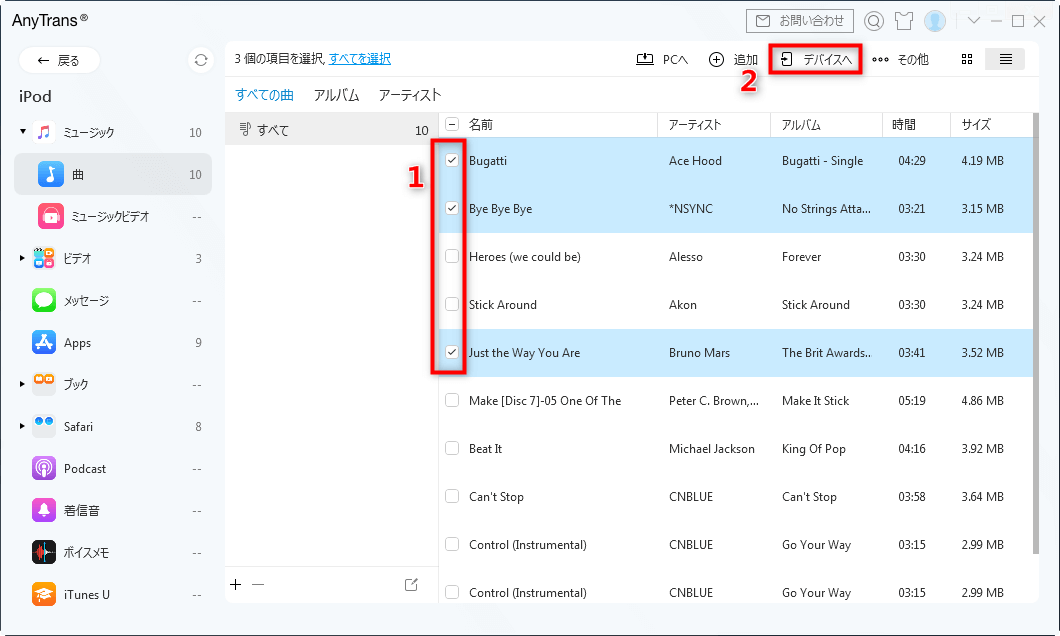Click the vertical scrollbar of the song list
1060x636 pixels.
pos(1036,333)
